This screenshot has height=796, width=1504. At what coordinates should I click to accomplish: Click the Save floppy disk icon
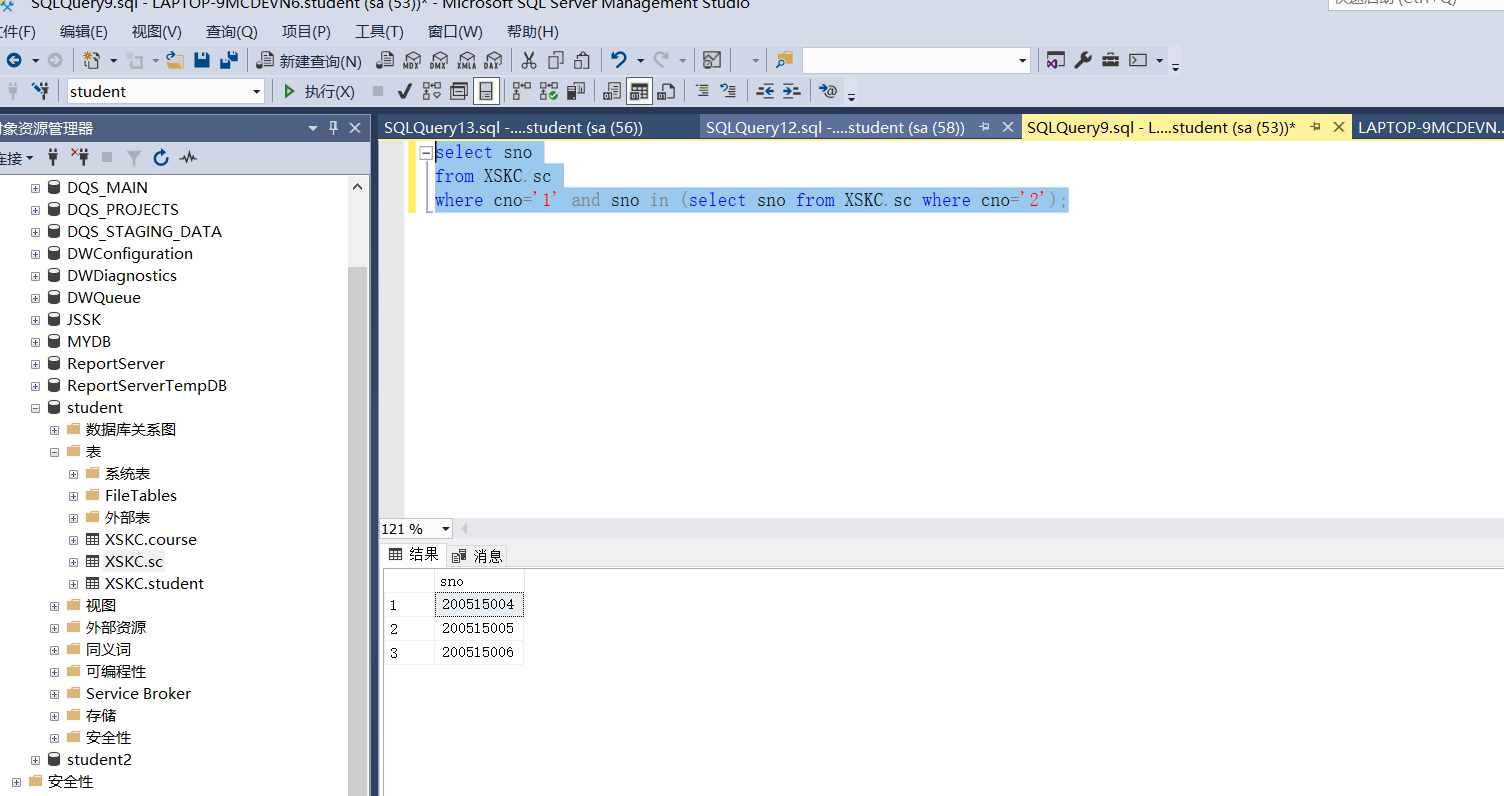point(202,60)
